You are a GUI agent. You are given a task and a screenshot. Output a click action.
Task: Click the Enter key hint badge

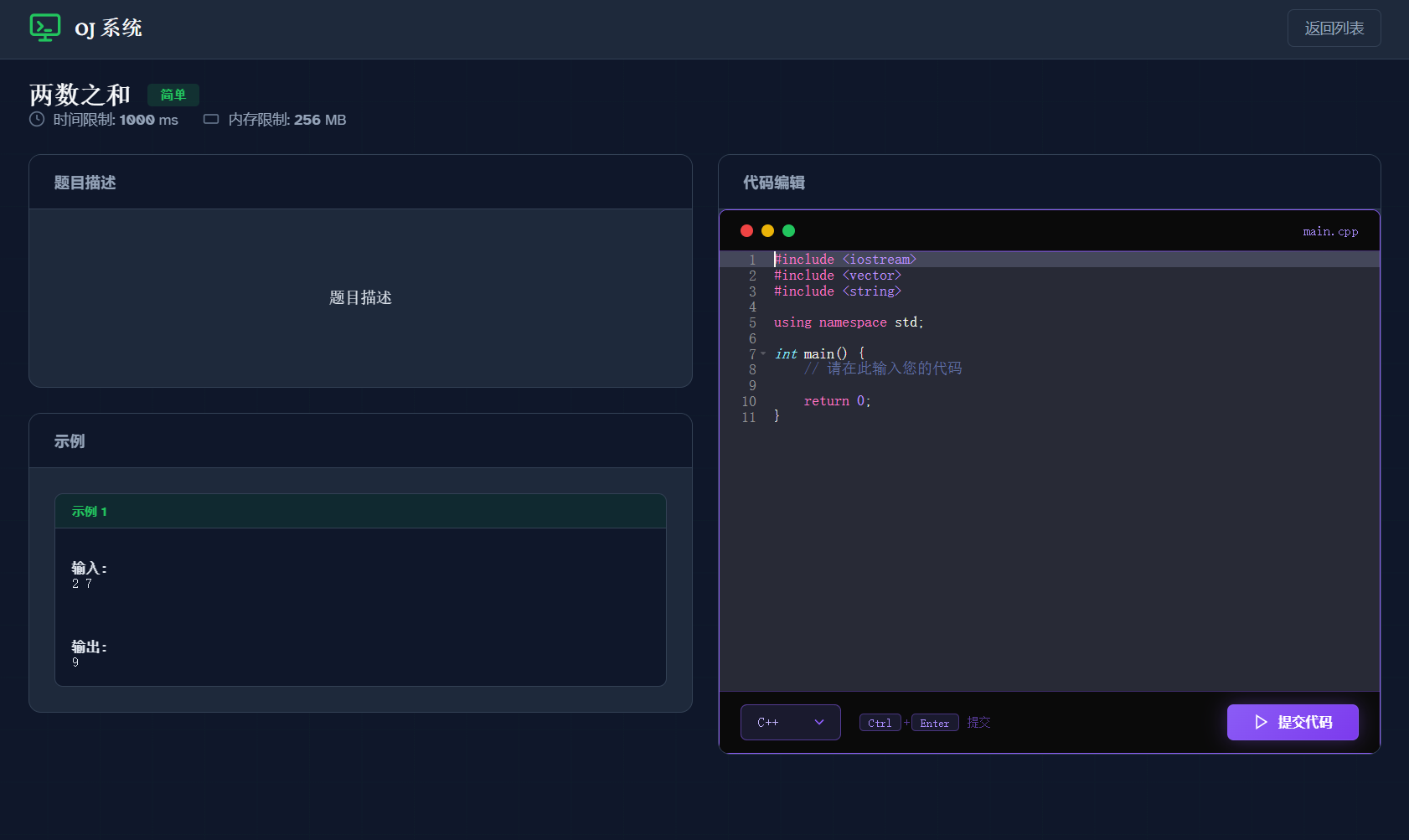point(935,723)
